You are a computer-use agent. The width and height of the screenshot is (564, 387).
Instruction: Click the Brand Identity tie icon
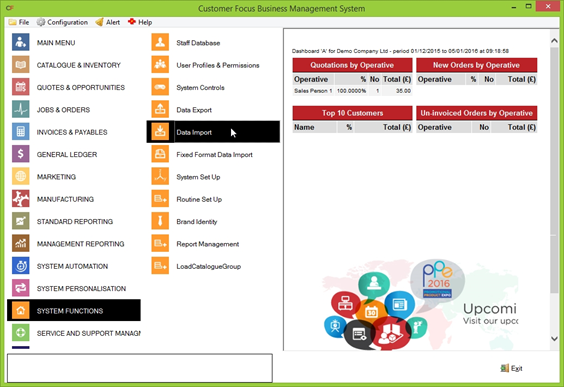click(x=160, y=221)
